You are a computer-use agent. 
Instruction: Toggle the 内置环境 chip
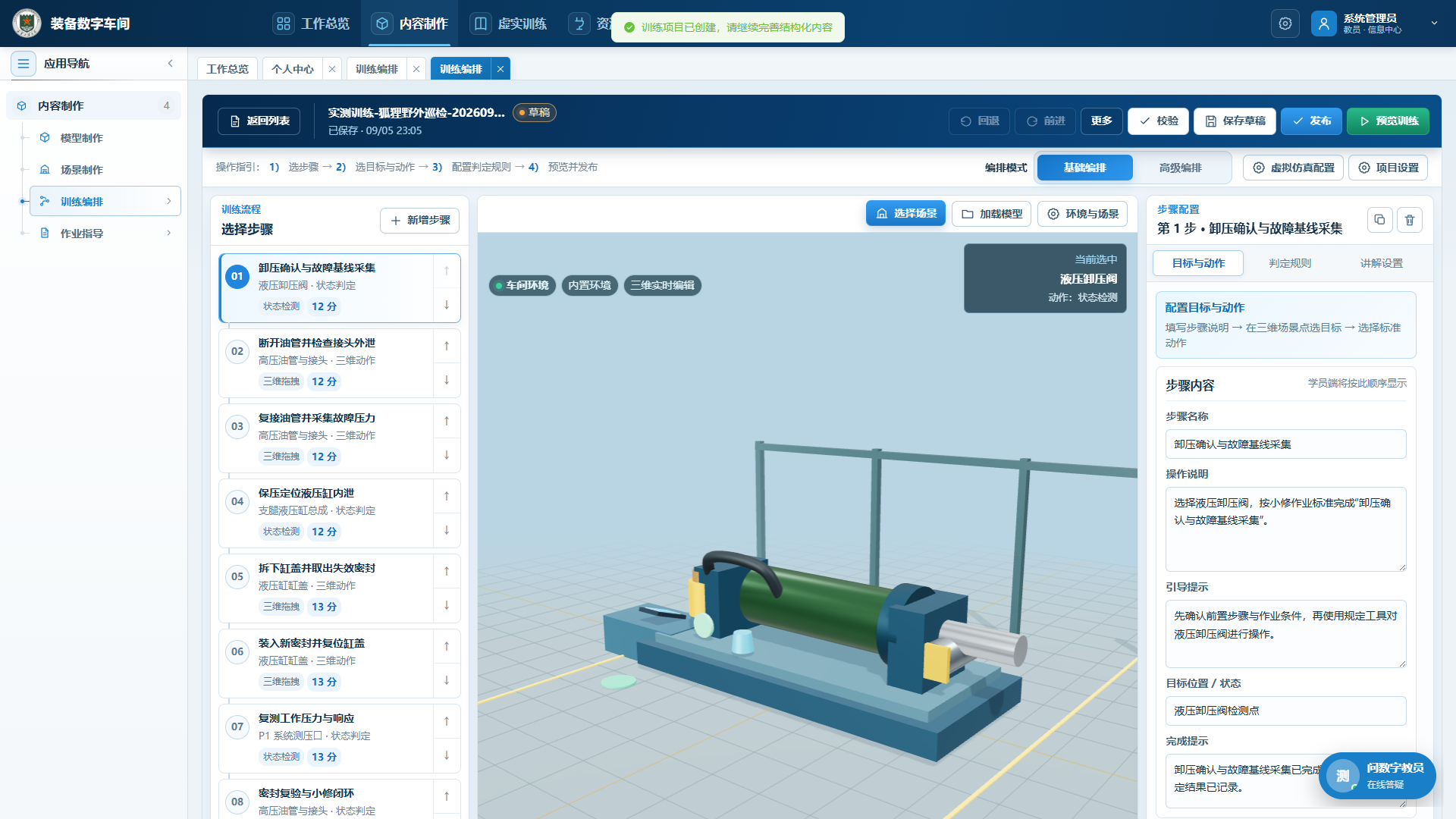589,286
